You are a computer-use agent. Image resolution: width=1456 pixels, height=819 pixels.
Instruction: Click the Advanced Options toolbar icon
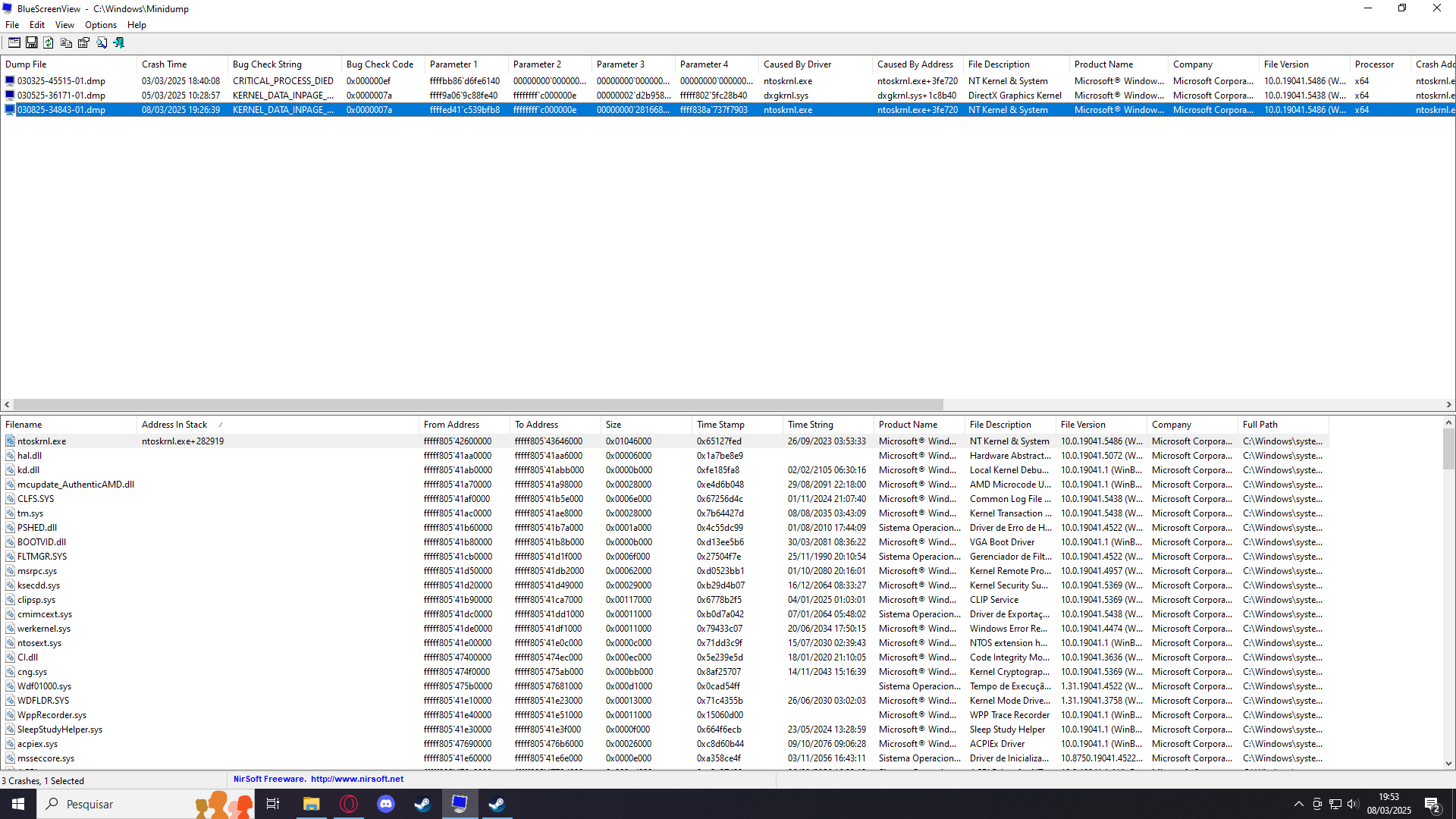pos(14,43)
